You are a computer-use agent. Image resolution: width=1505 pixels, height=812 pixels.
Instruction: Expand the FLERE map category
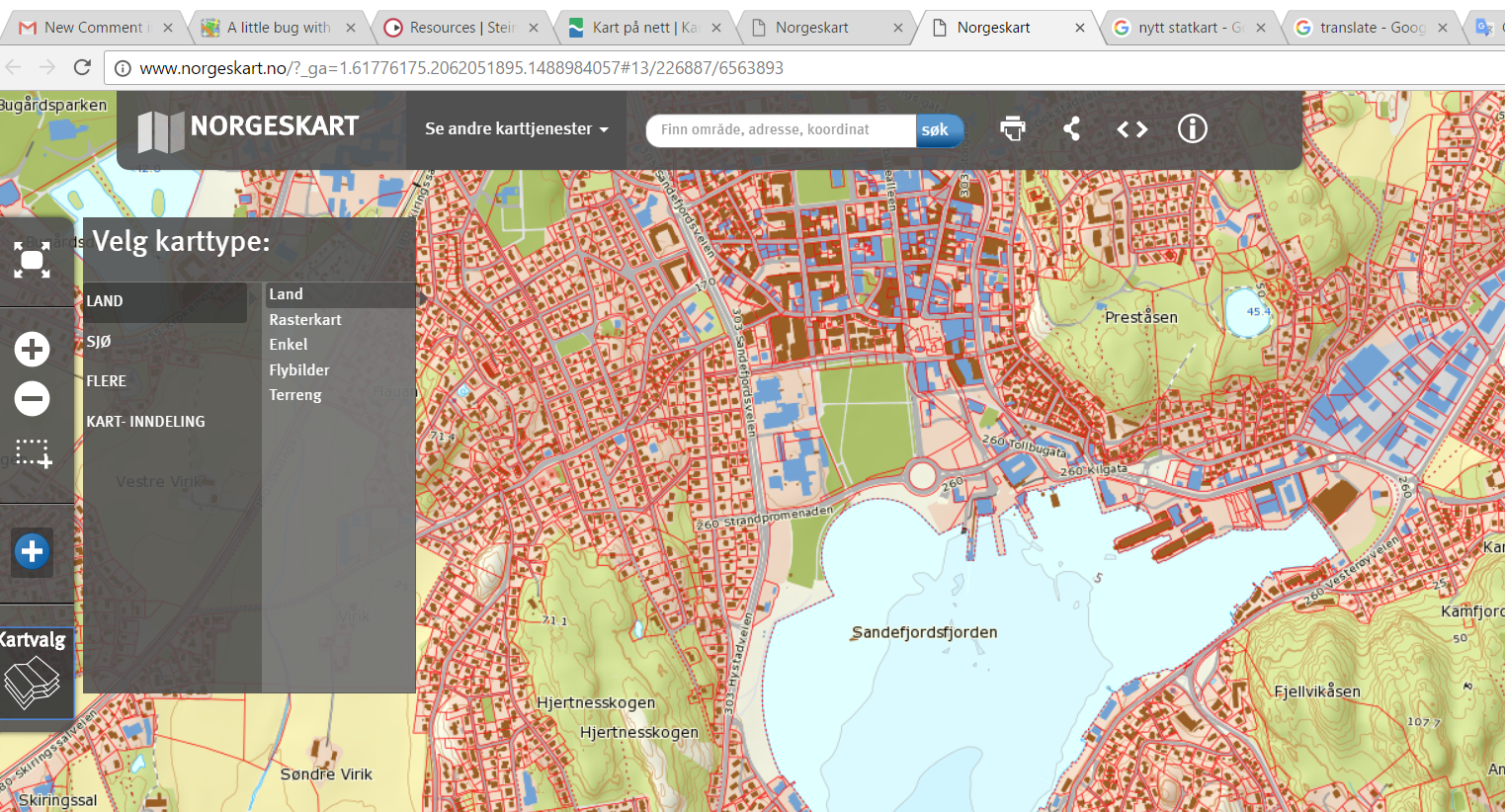point(107,381)
